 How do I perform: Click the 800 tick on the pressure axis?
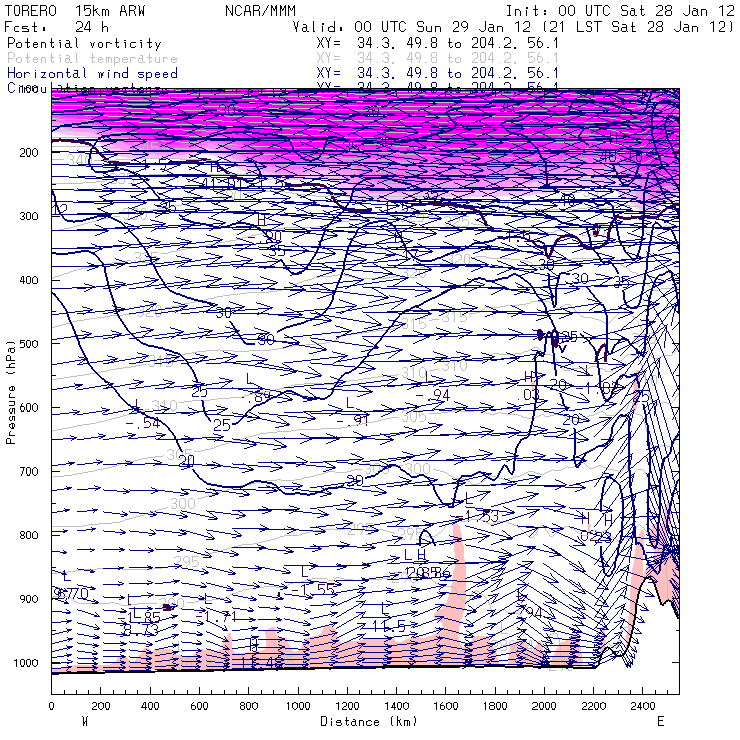29,535
